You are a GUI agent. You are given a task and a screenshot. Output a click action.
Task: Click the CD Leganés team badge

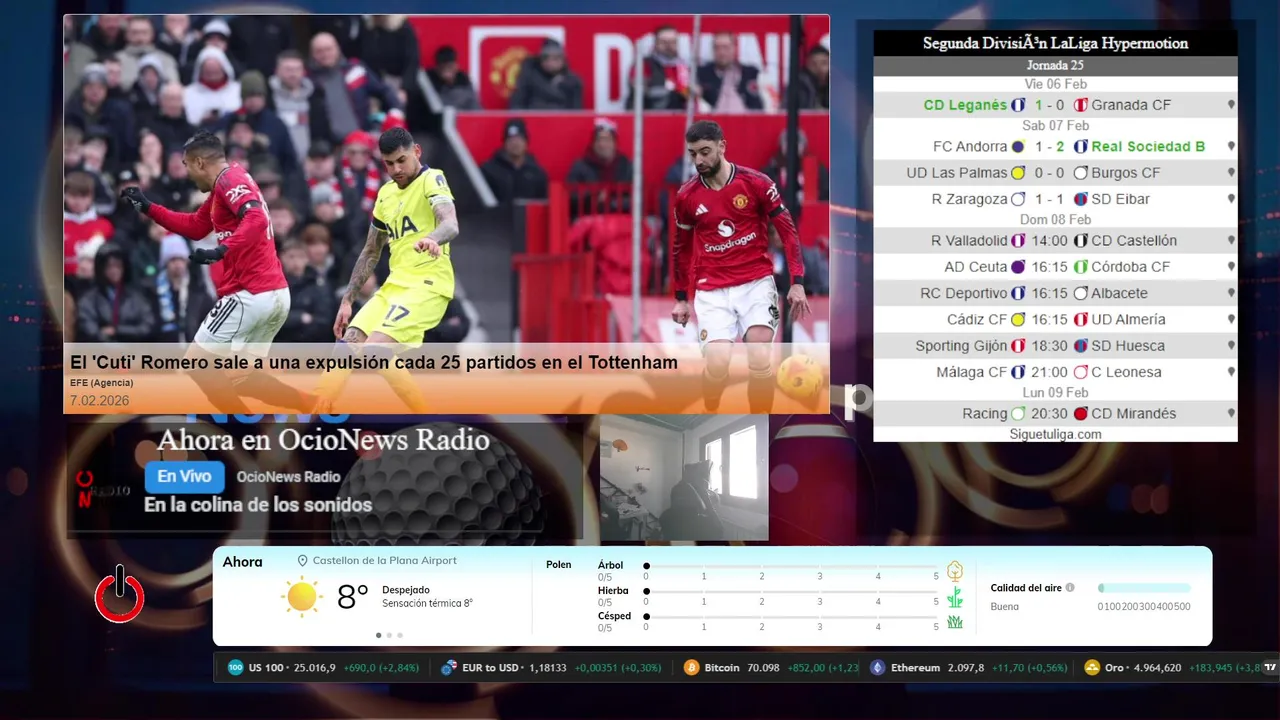(1018, 105)
